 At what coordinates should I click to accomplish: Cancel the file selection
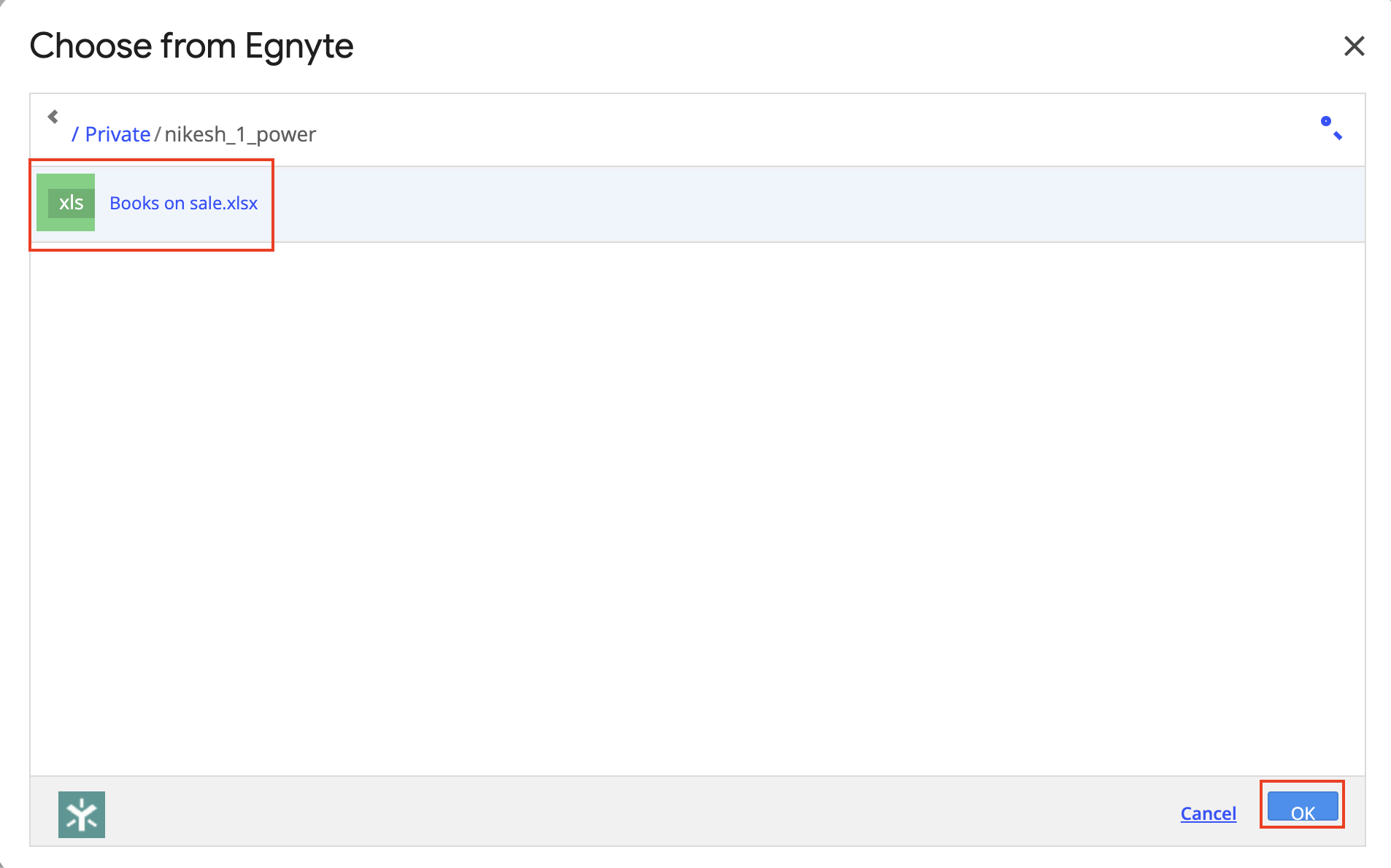(x=1208, y=813)
